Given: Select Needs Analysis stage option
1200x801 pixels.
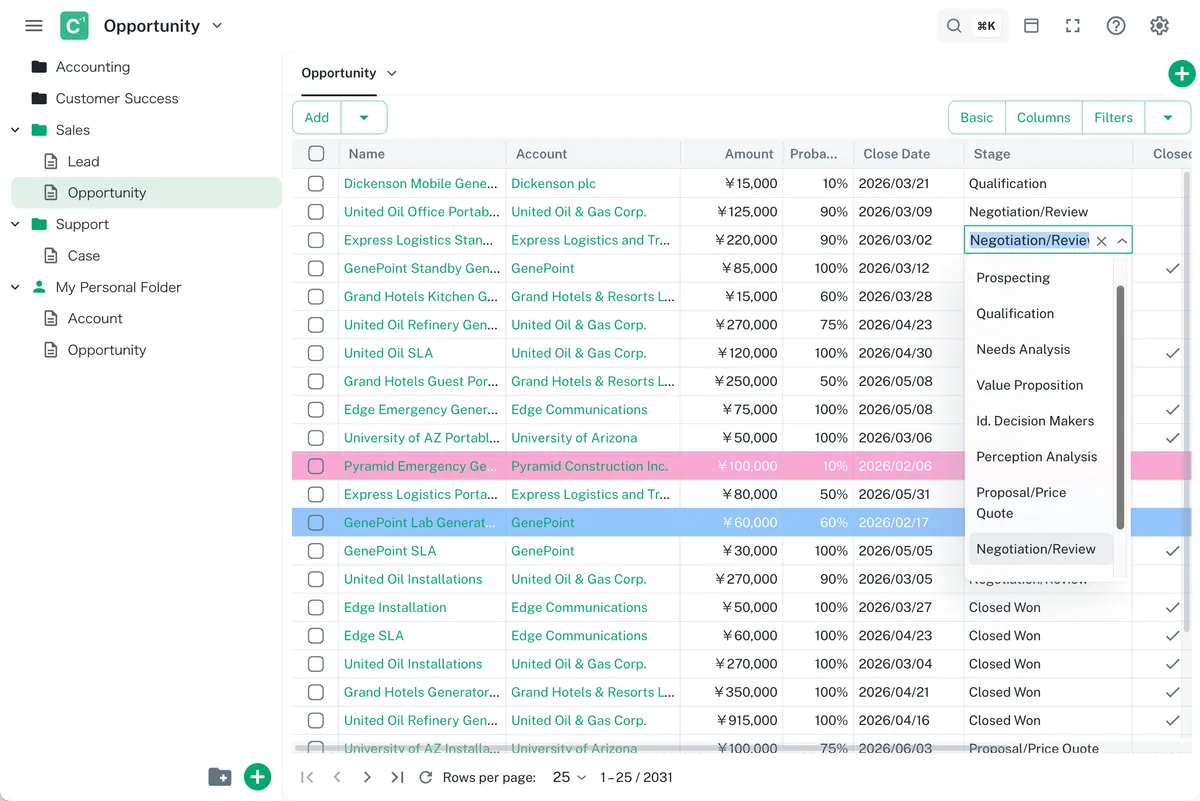Looking at the screenshot, I should tap(1040, 350).
